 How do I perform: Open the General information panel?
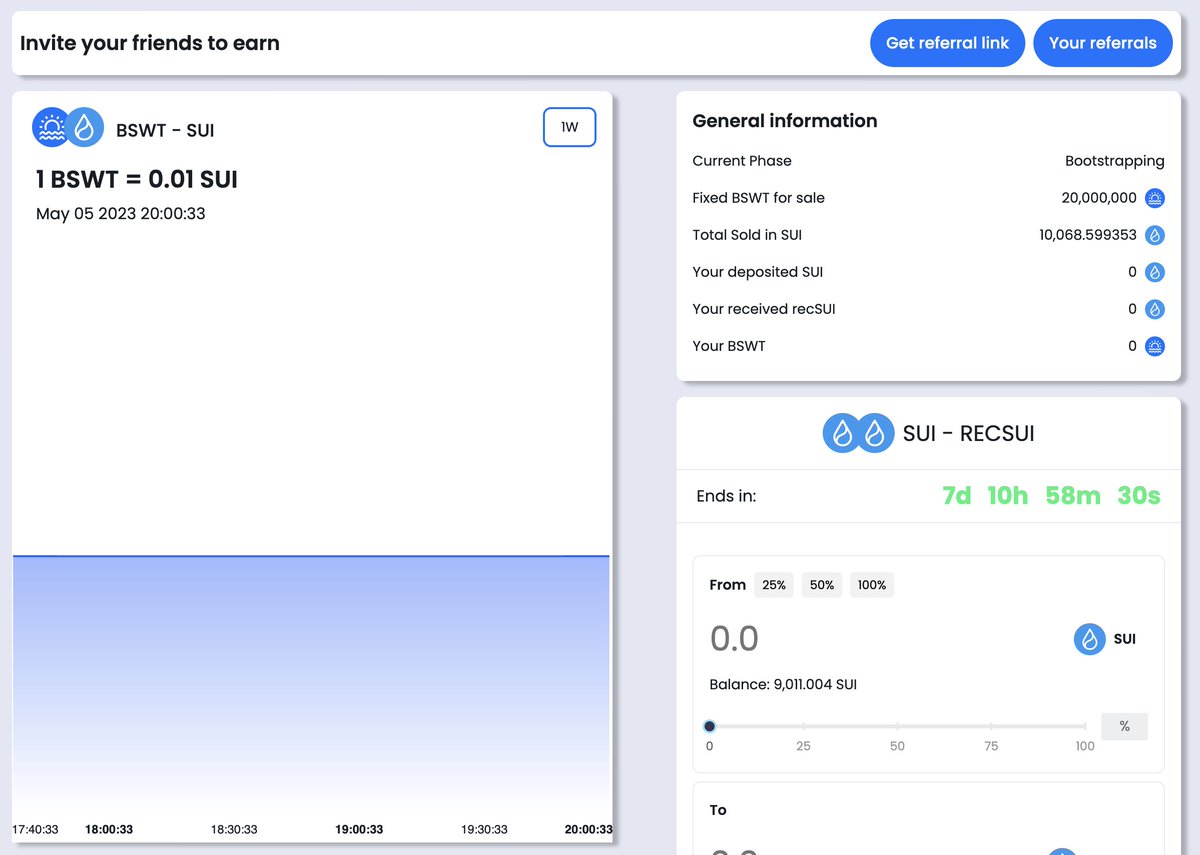tap(785, 120)
